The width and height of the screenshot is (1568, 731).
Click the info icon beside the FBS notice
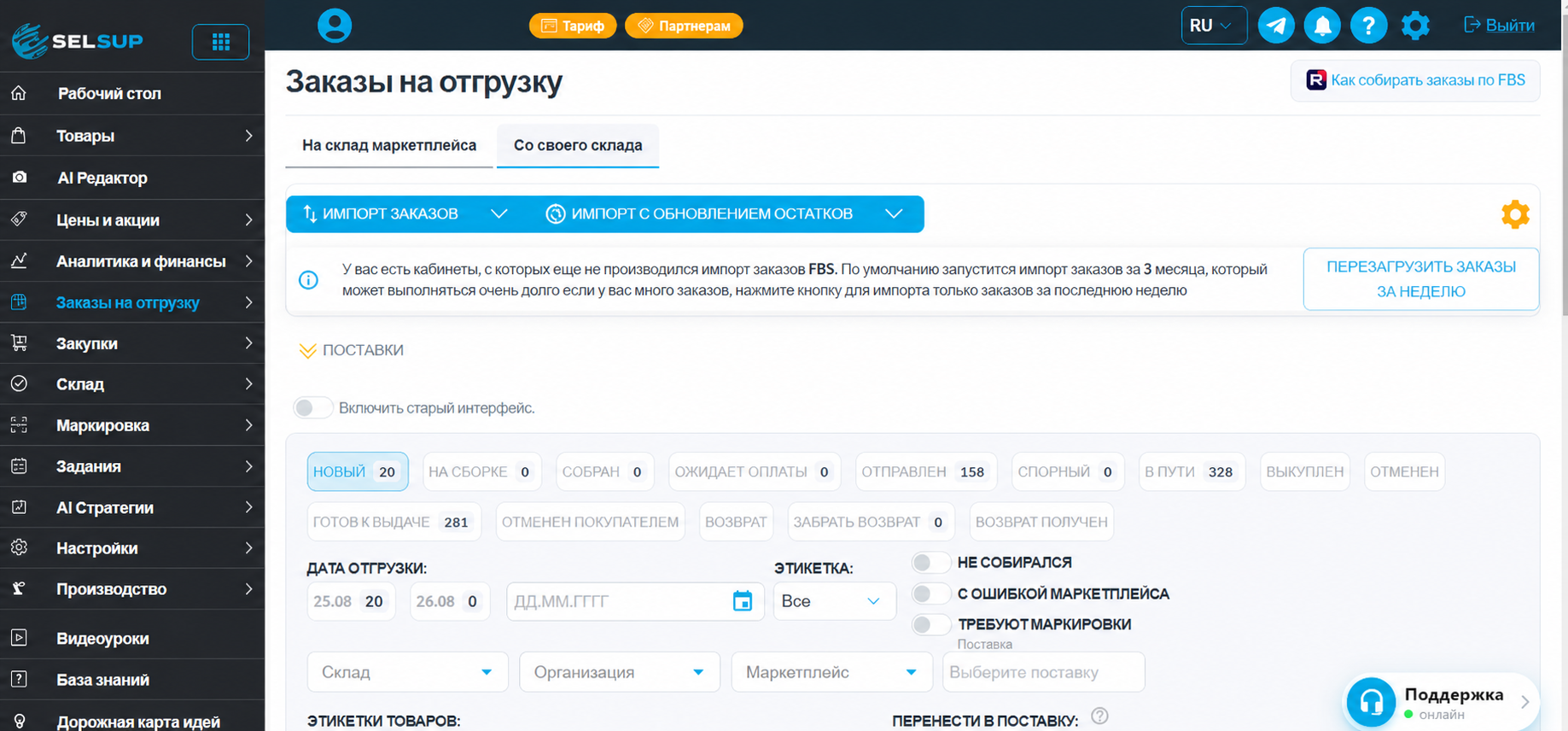point(308,280)
